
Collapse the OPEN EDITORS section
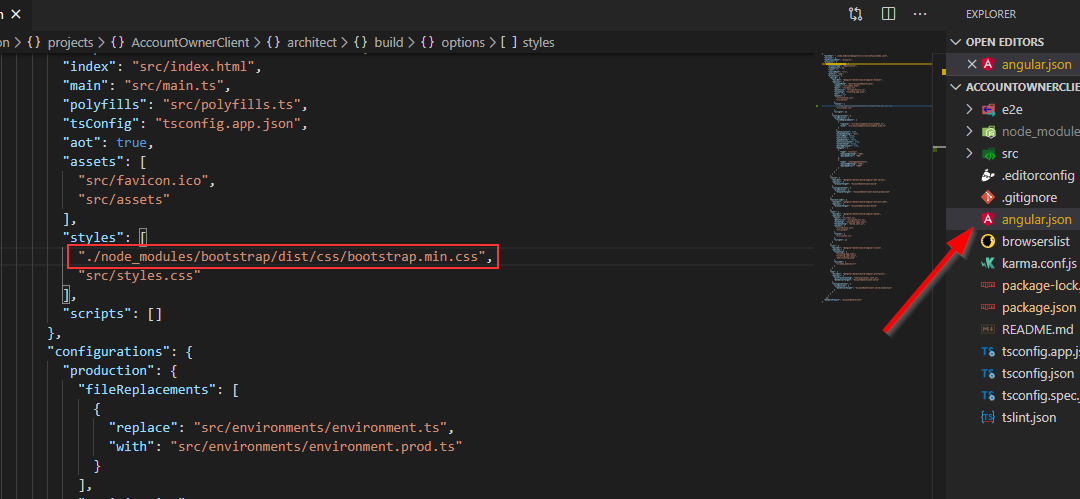[x=956, y=42]
